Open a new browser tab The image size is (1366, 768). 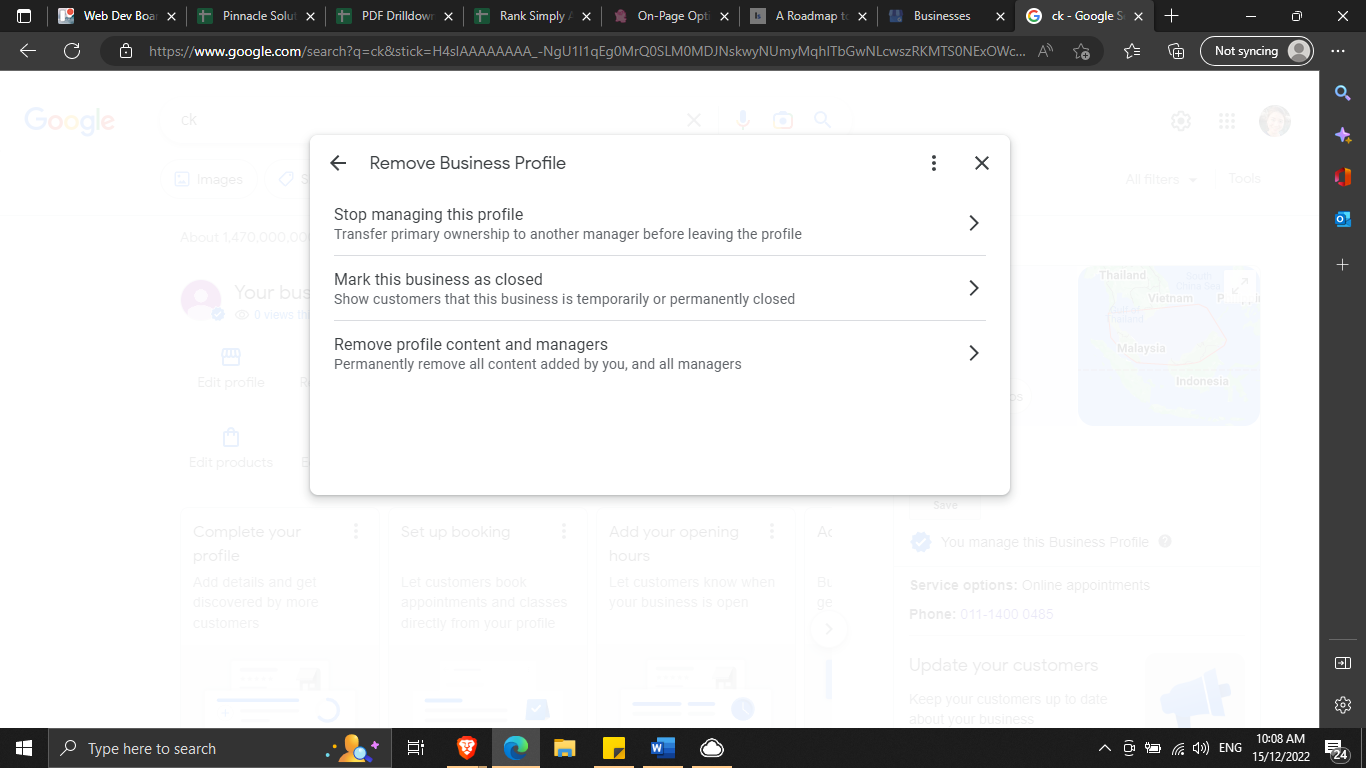(x=1171, y=16)
